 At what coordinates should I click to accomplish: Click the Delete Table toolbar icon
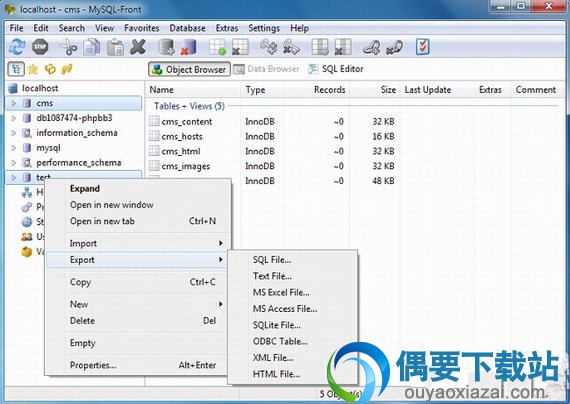(x=240, y=47)
